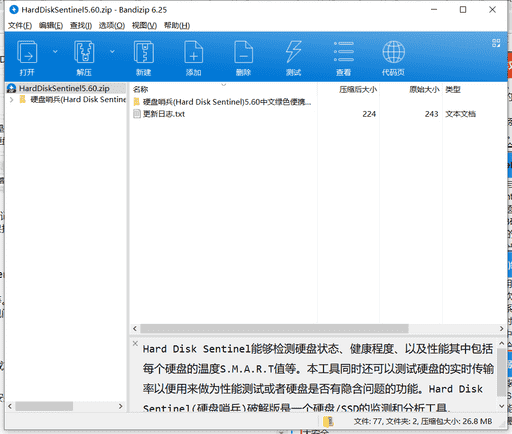Click tree pane scrollbar right arrow
Image resolution: width=512 pixels, height=434 pixels.
pyautogui.click(x=121, y=406)
